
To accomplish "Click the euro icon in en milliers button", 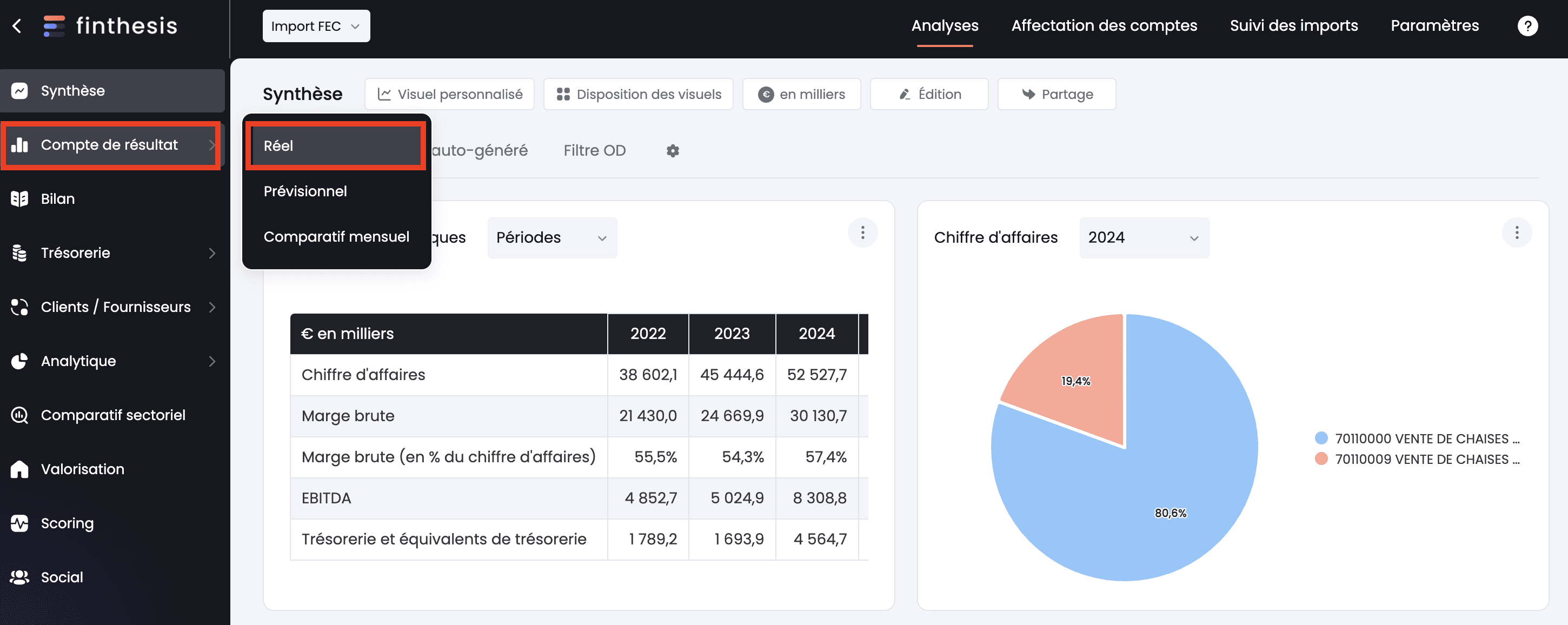I will click(766, 94).
